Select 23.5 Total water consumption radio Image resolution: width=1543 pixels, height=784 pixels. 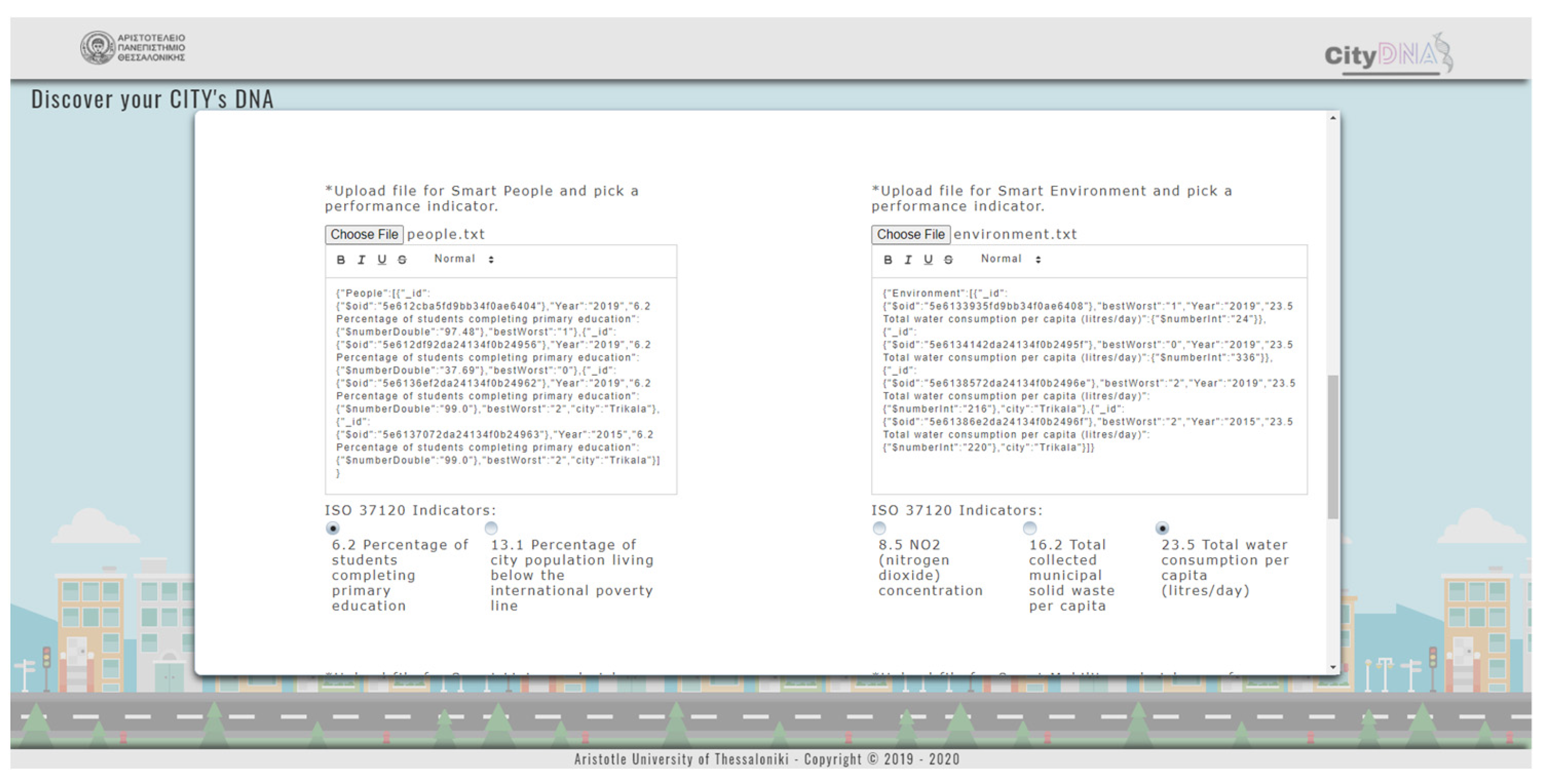click(x=1162, y=529)
